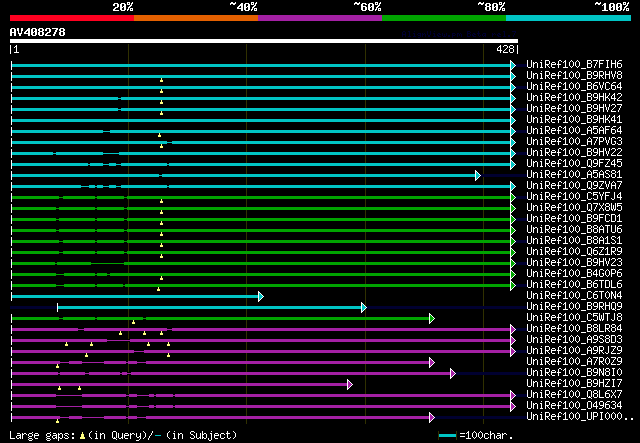Click the green arrowhead of the C5YFJ4 row

(x=513, y=198)
